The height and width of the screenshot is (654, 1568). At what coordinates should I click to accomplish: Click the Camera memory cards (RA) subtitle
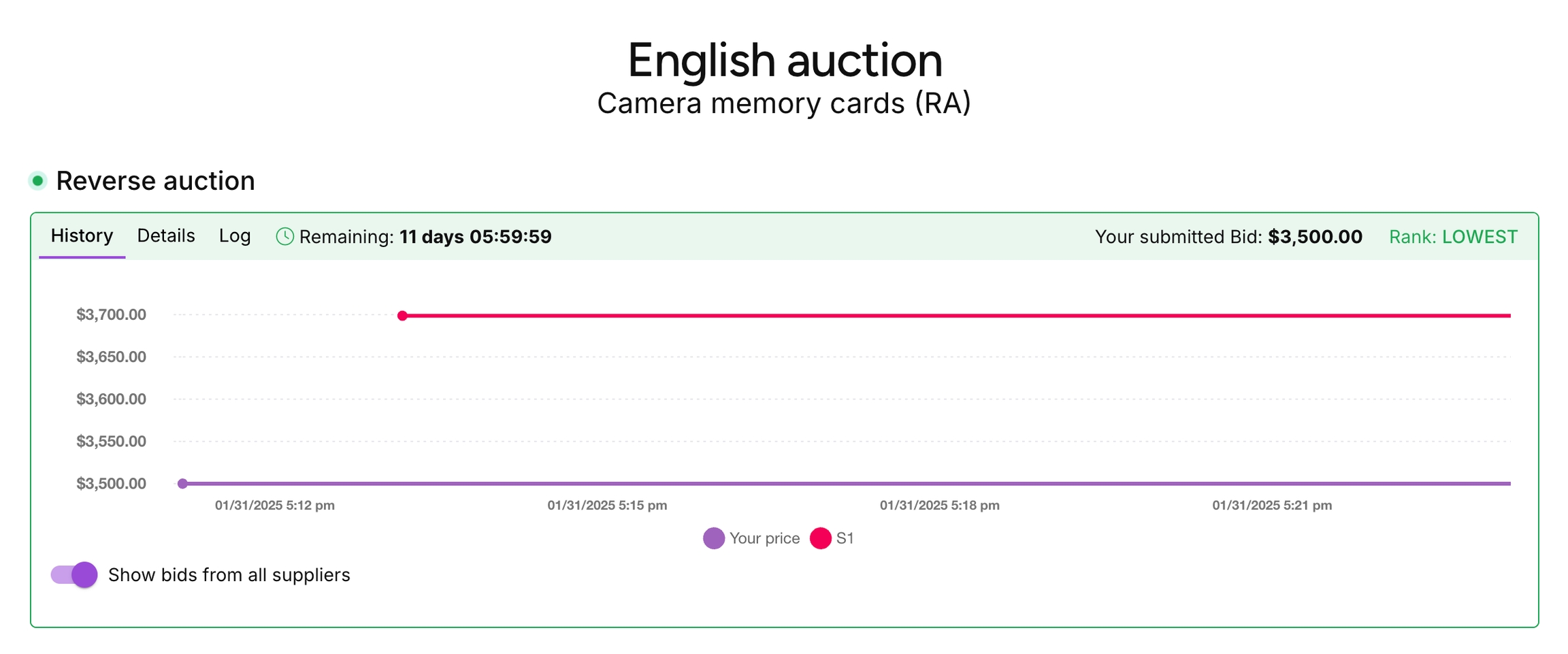point(783,103)
